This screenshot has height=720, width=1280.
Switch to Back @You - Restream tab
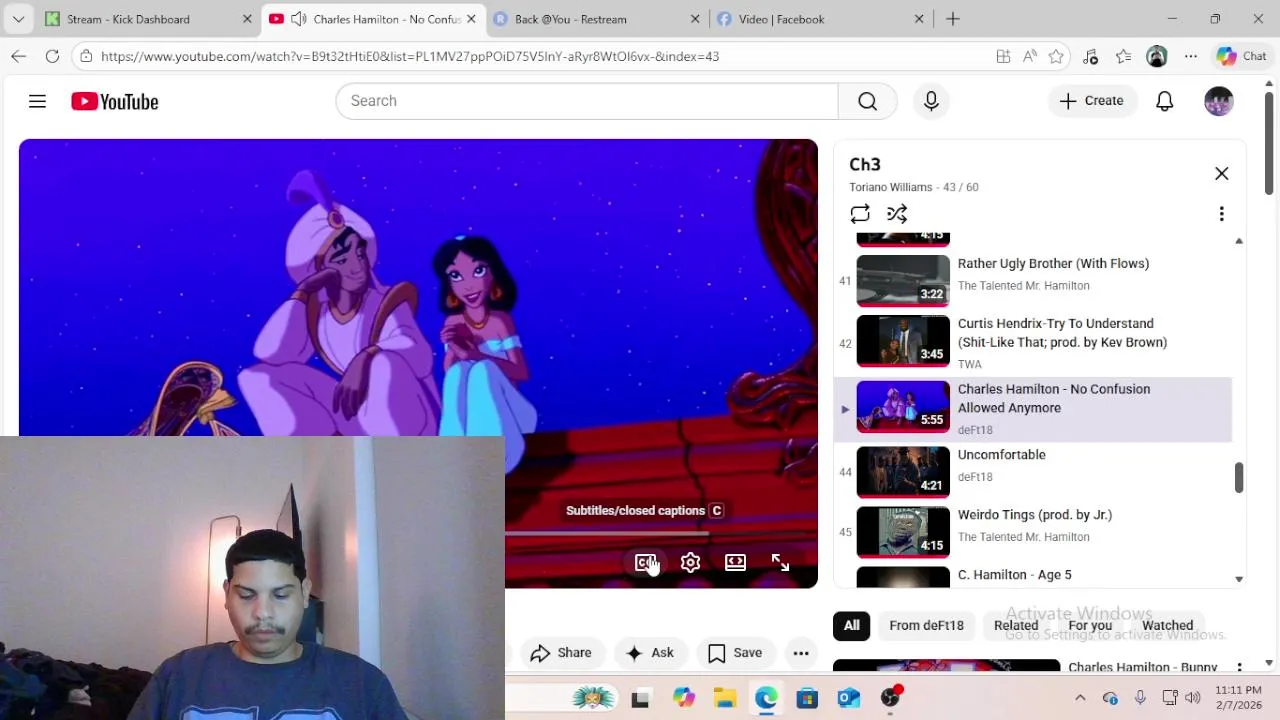pyautogui.click(x=597, y=19)
